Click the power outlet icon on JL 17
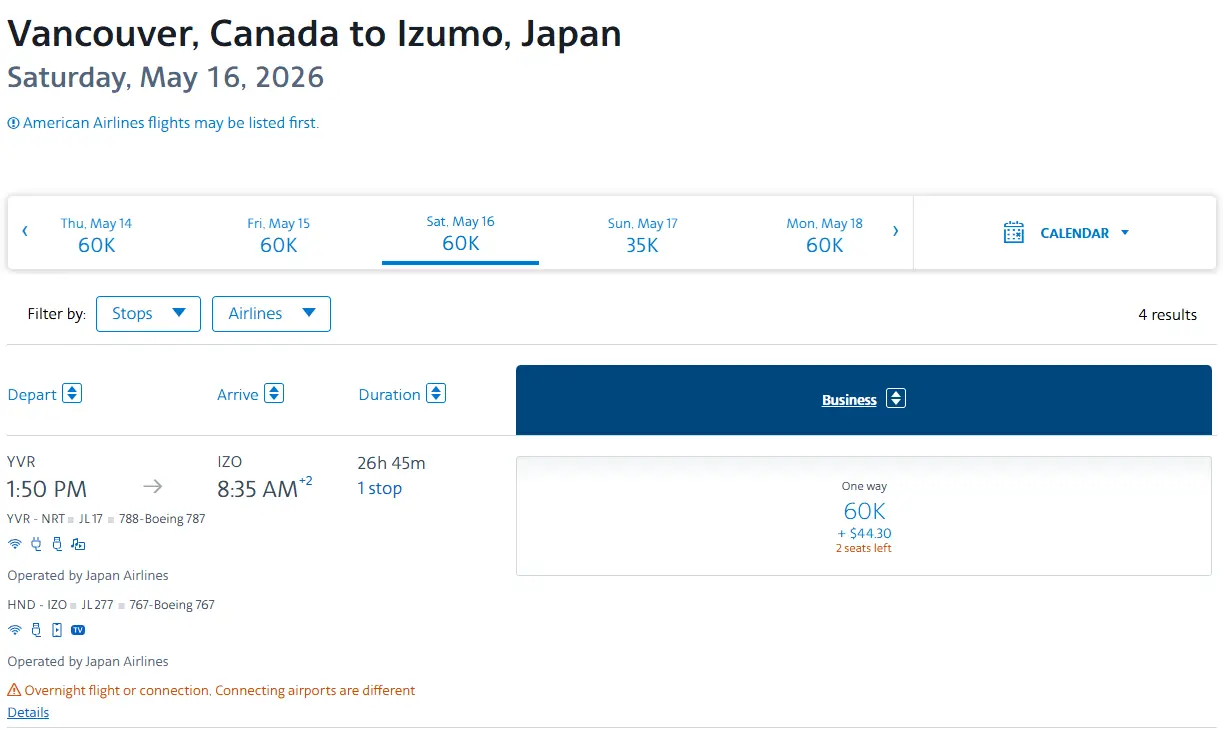The height and width of the screenshot is (729, 1223). pos(36,544)
